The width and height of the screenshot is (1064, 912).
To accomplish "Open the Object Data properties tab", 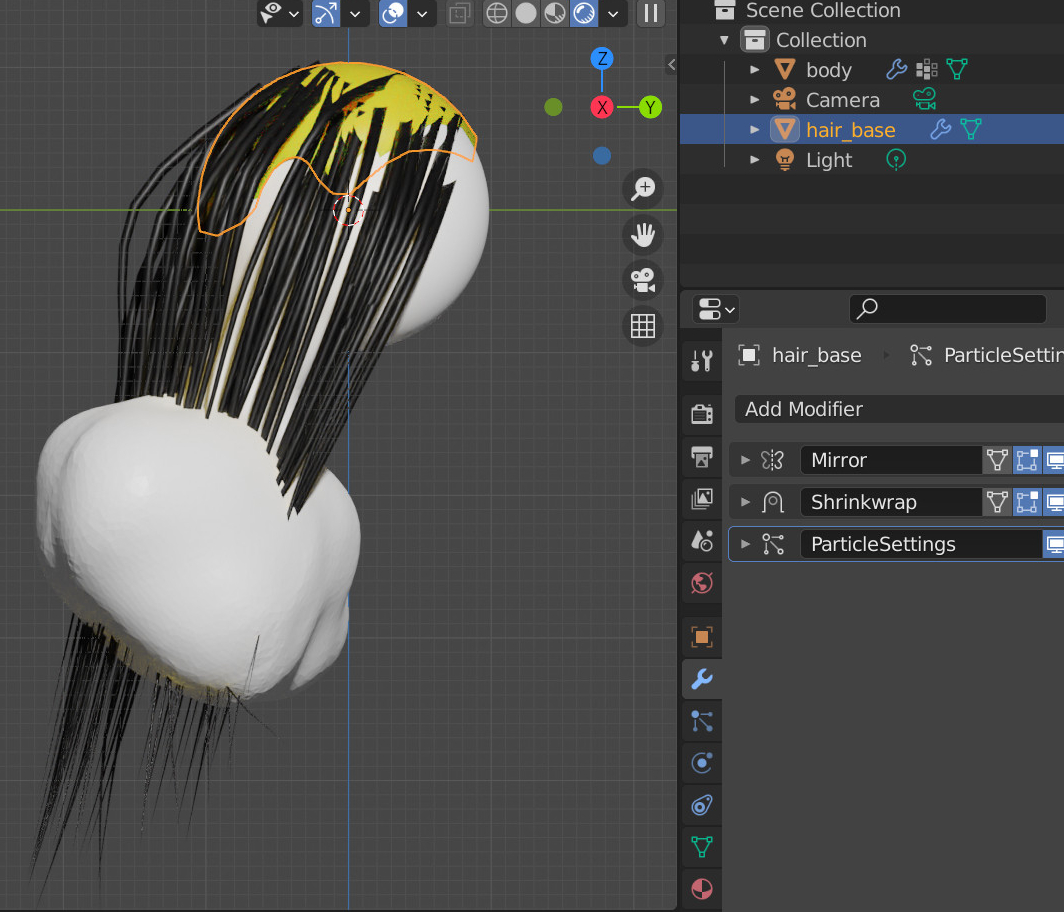I will coord(702,847).
